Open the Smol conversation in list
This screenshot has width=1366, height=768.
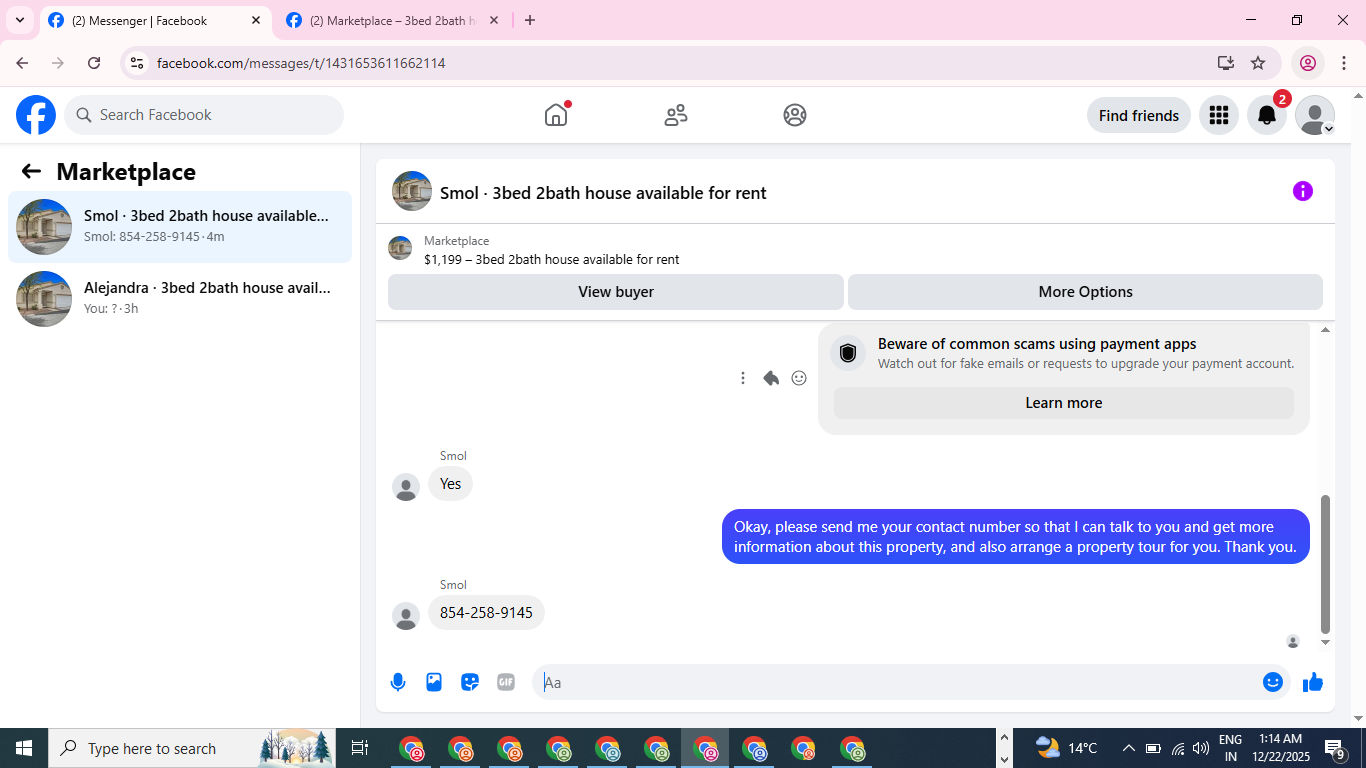coord(180,227)
